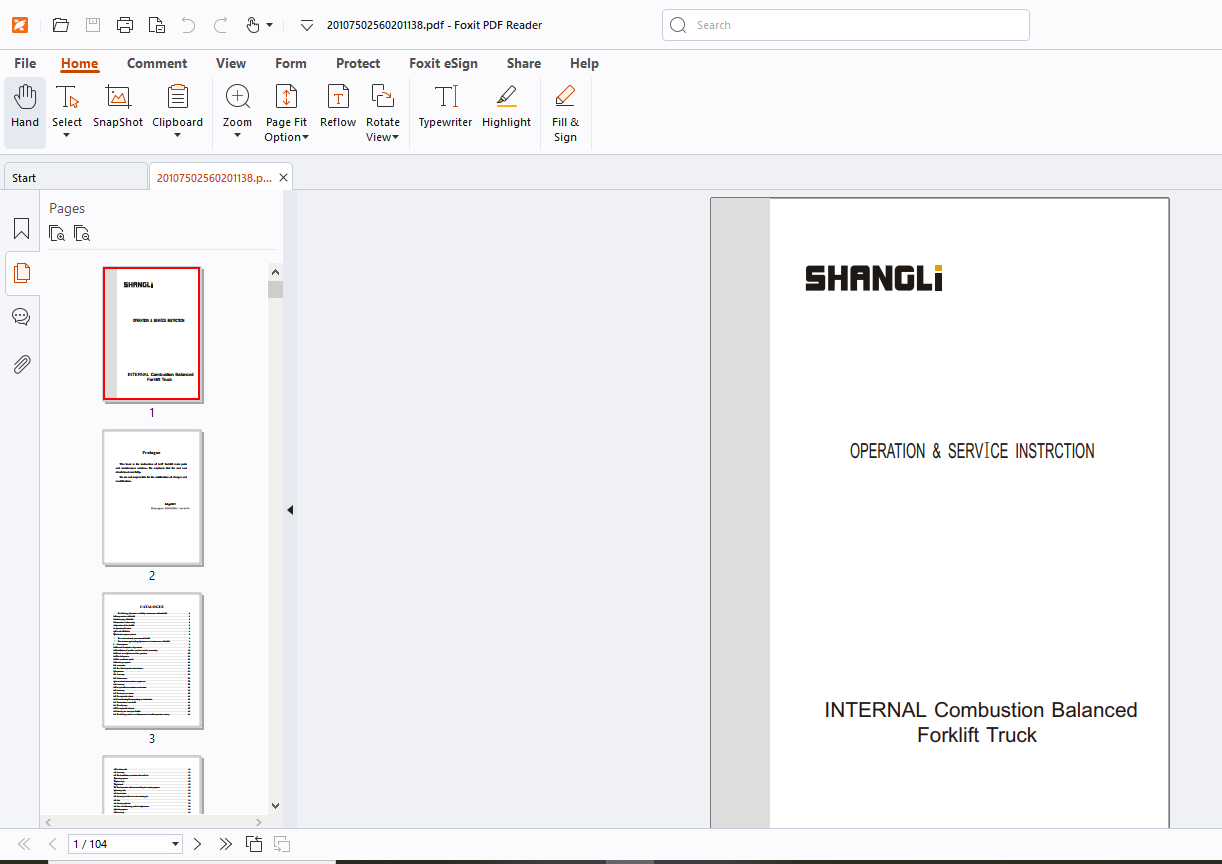Screen dimensions: 1222x864
Task: Expand the Zoom dropdown arrow
Action: tap(238, 136)
